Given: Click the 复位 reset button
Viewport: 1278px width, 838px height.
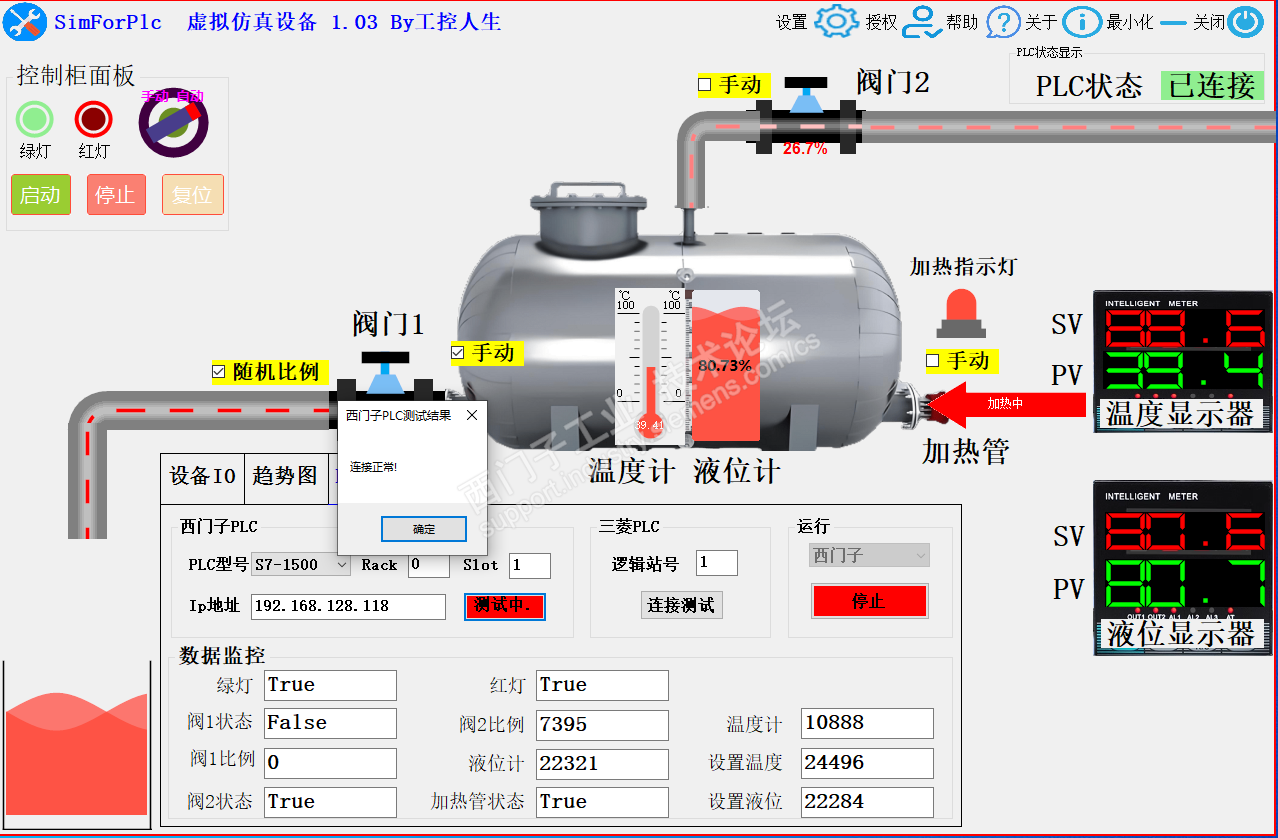Looking at the screenshot, I should pos(193,195).
